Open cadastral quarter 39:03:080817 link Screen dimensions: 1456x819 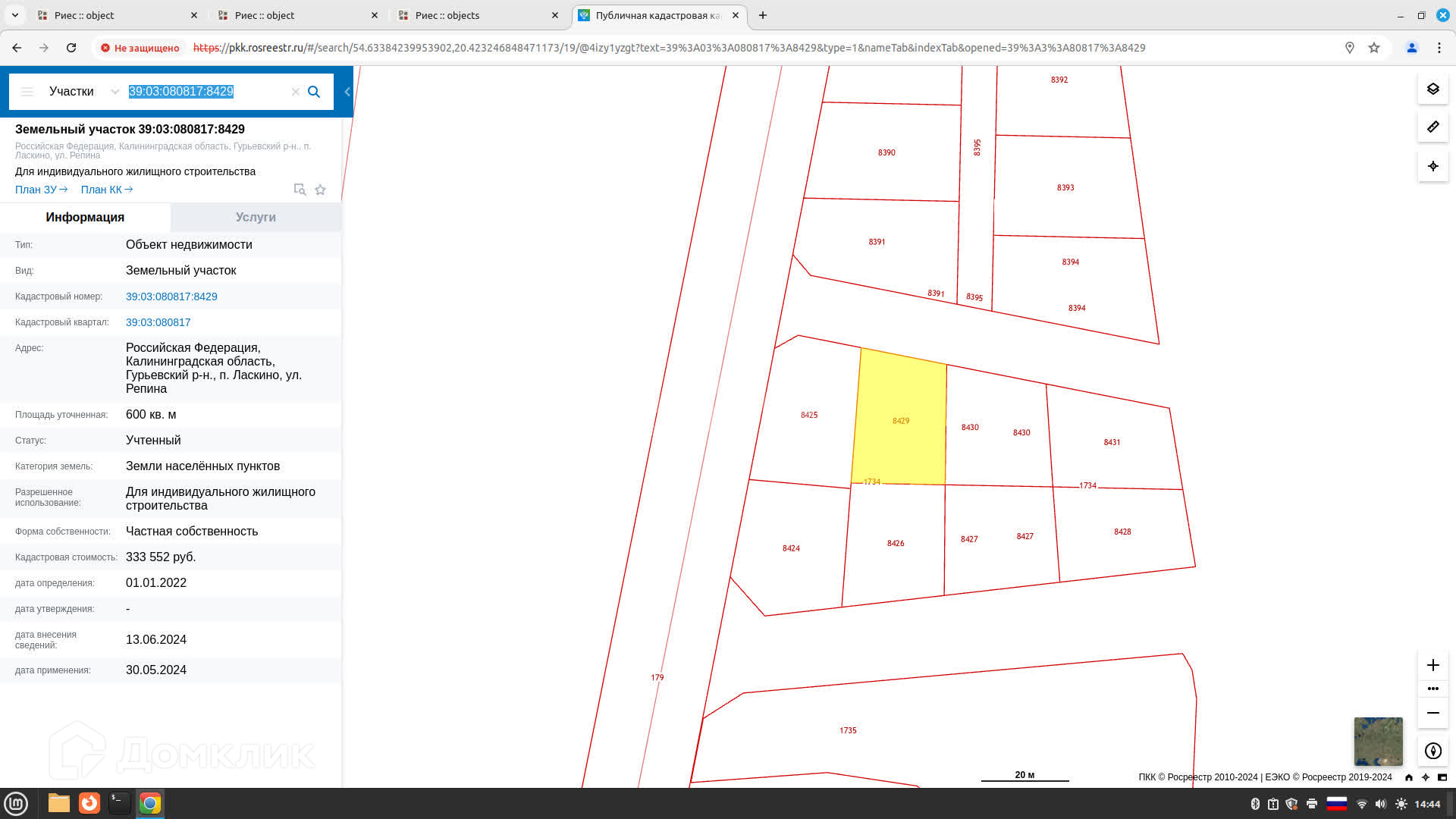[x=158, y=322]
